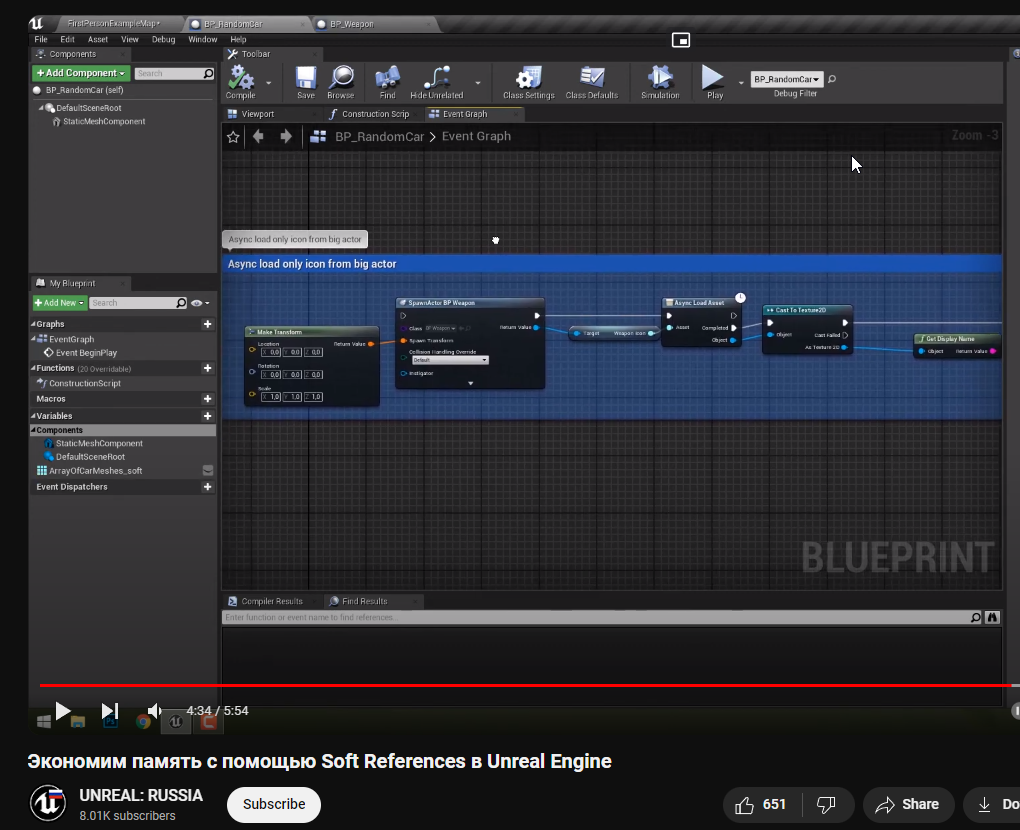Image resolution: width=1020 pixels, height=830 pixels.
Task: Switch to the BP_Weapon tab
Action: click(351, 24)
